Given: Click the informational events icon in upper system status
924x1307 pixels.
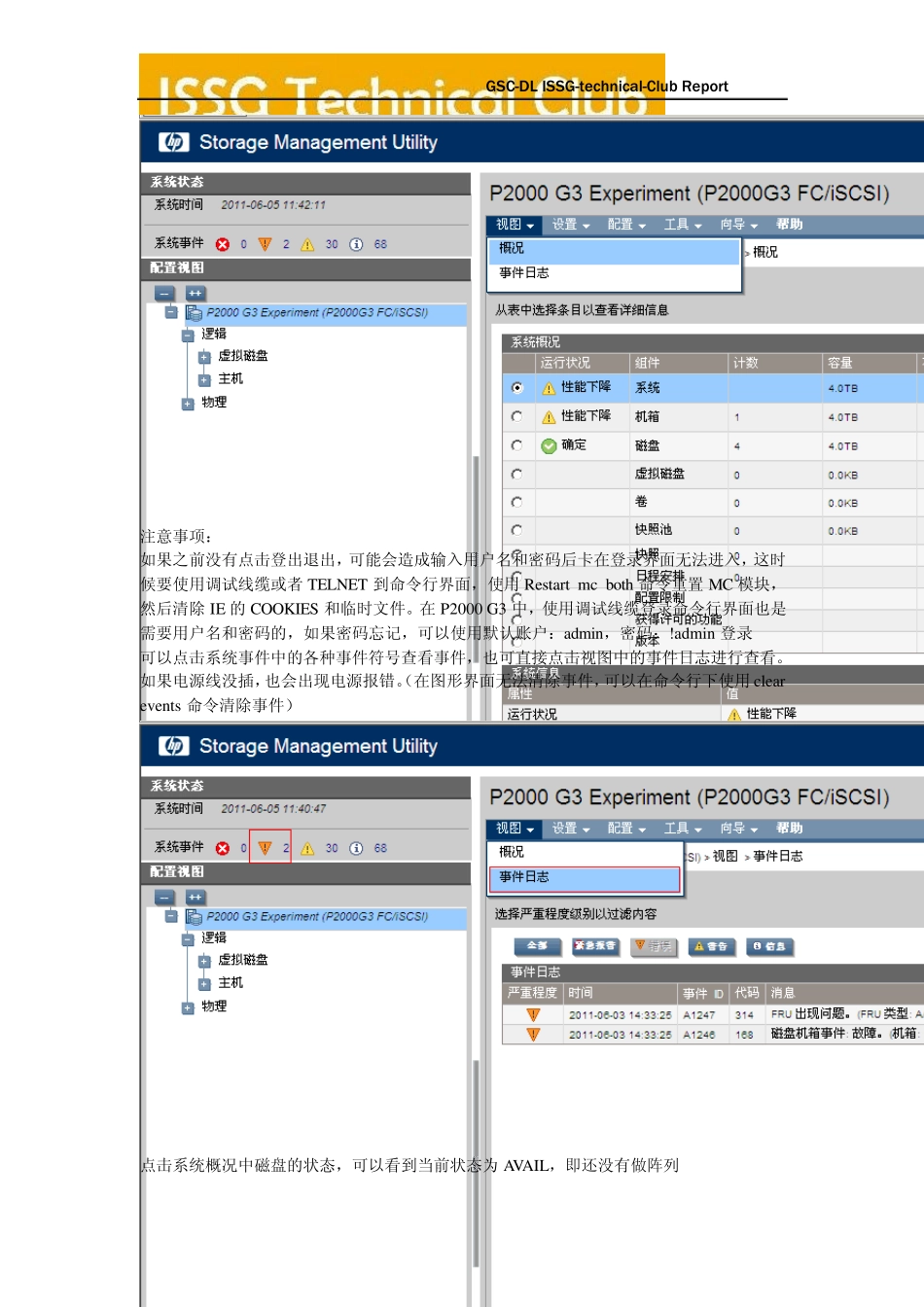Looking at the screenshot, I should click(356, 244).
